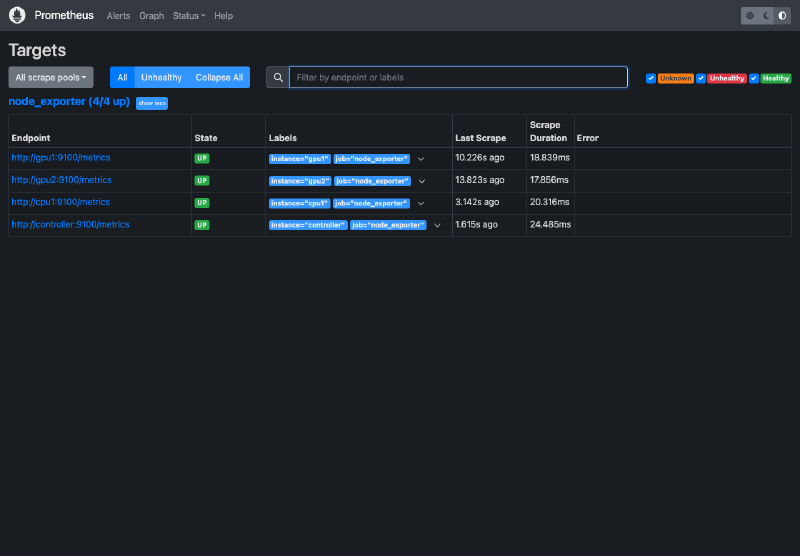Open the Help page

[x=223, y=16]
